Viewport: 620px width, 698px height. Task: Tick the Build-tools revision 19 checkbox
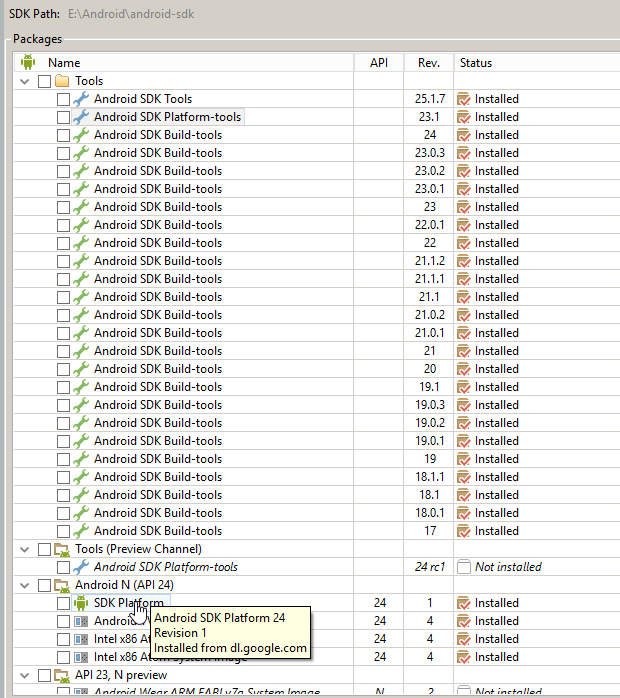(63, 459)
